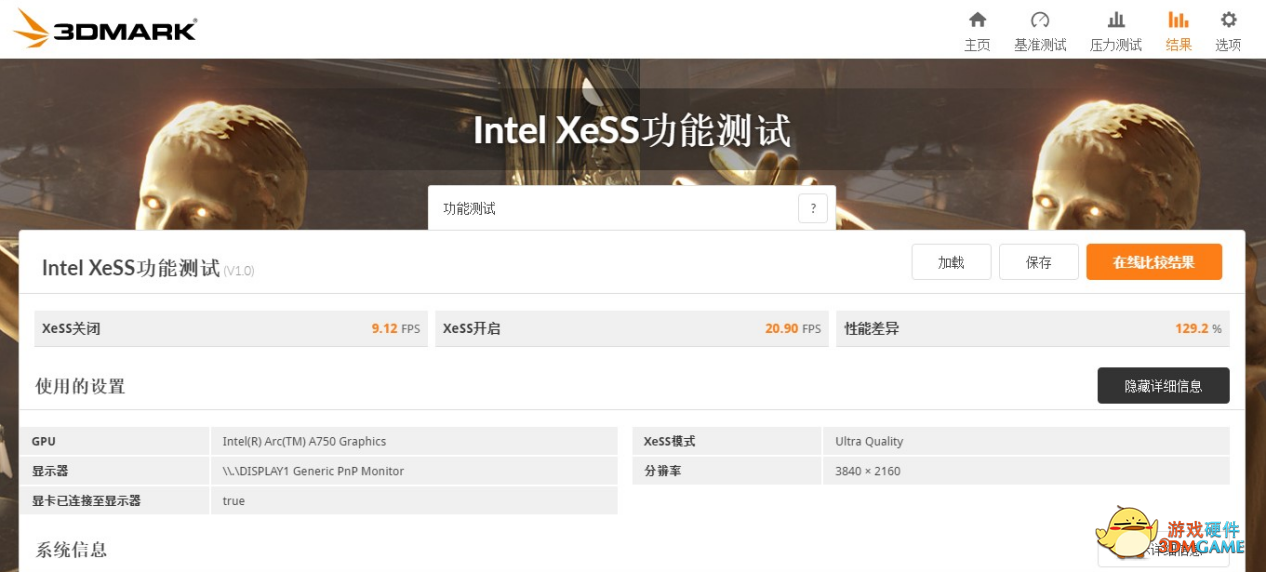This screenshot has height=572, width=1266.
Task: Click the 显卡已连接至显示器 row label
Action: [86, 501]
